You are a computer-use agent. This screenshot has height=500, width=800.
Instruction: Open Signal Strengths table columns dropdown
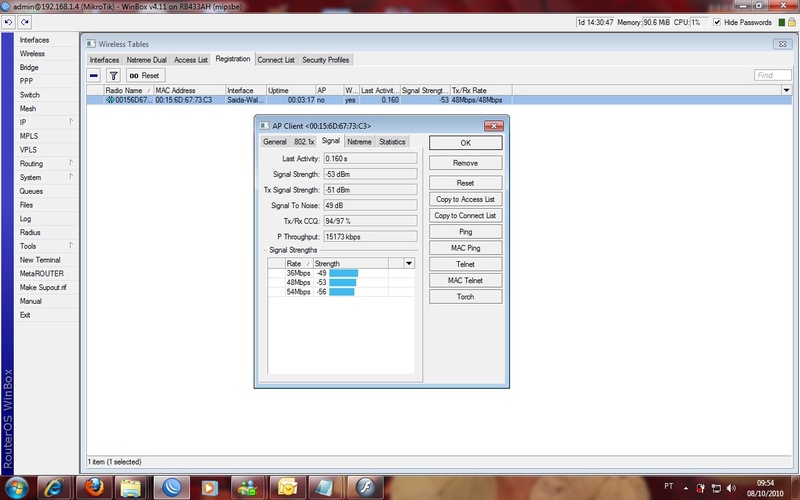coord(409,263)
